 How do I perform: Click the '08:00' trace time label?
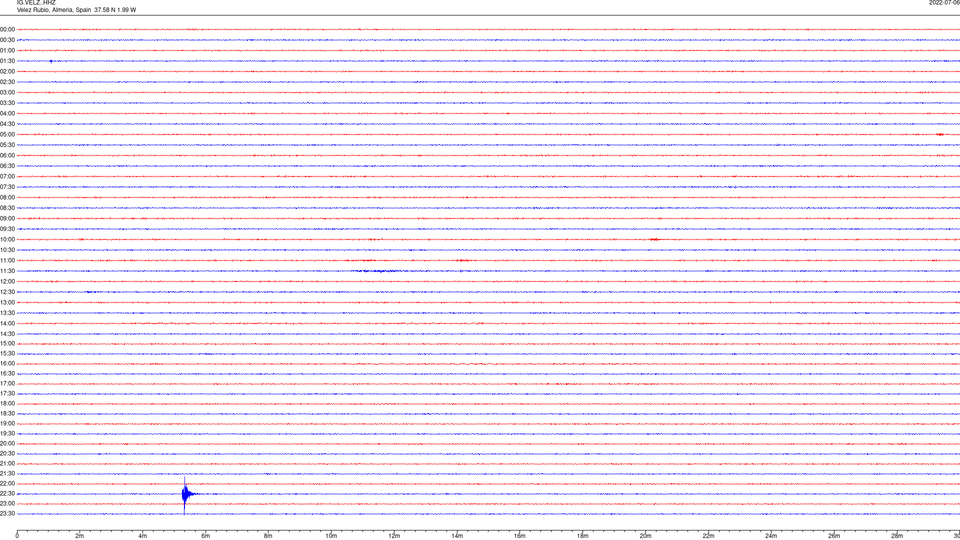[x=7, y=198]
